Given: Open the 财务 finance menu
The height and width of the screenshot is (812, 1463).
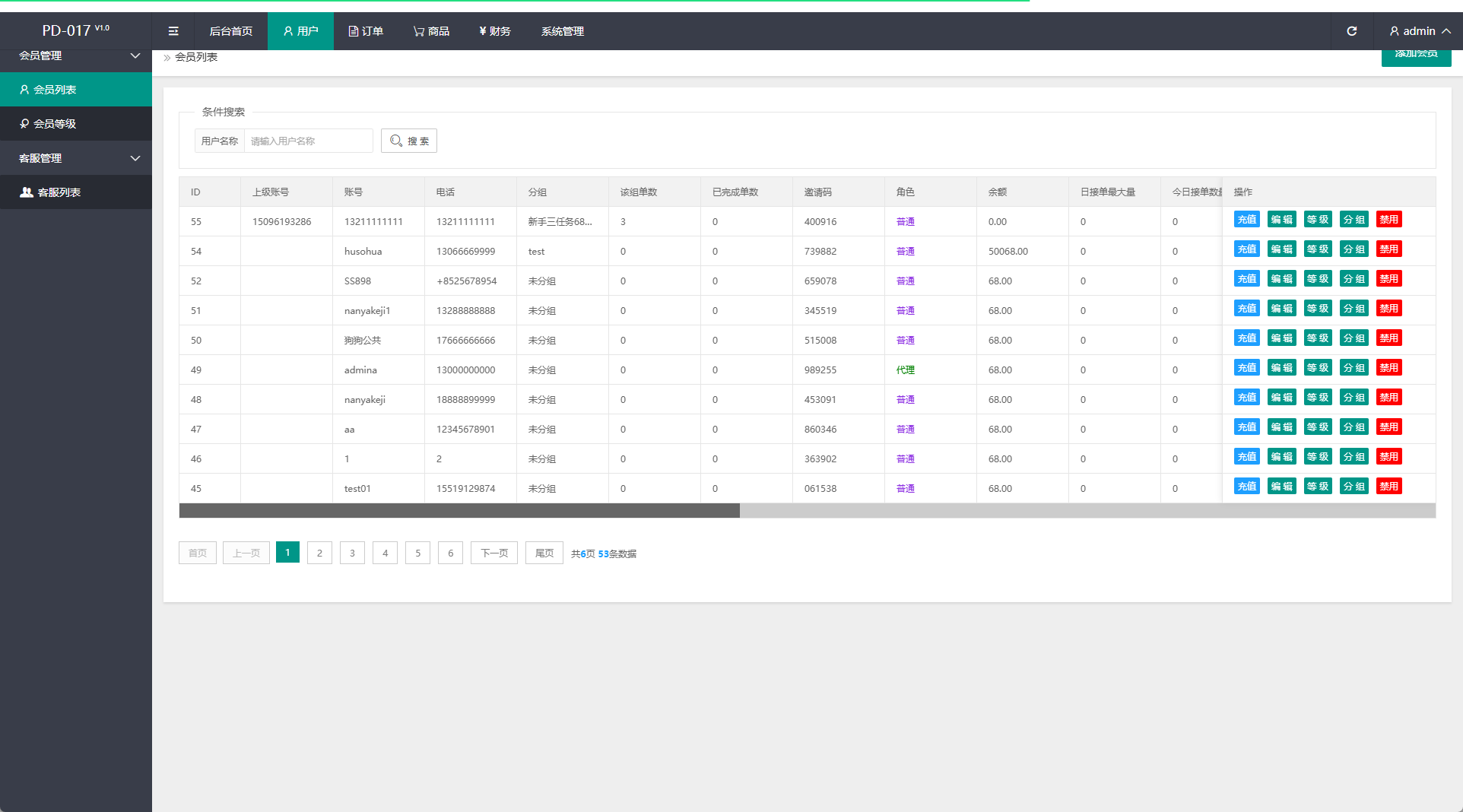Looking at the screenshot, I should coord(494,31).
